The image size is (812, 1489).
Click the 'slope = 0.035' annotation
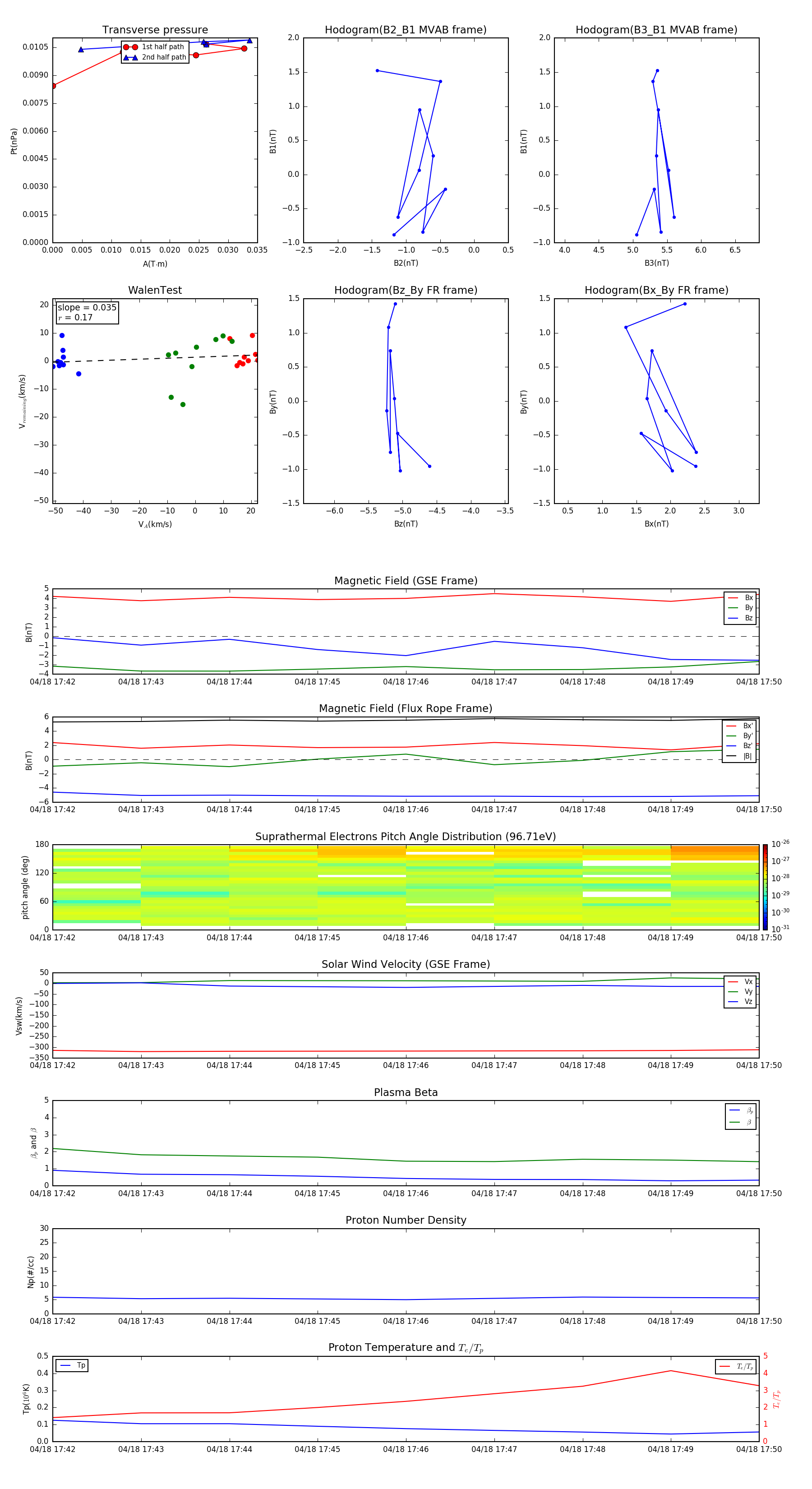87,308
